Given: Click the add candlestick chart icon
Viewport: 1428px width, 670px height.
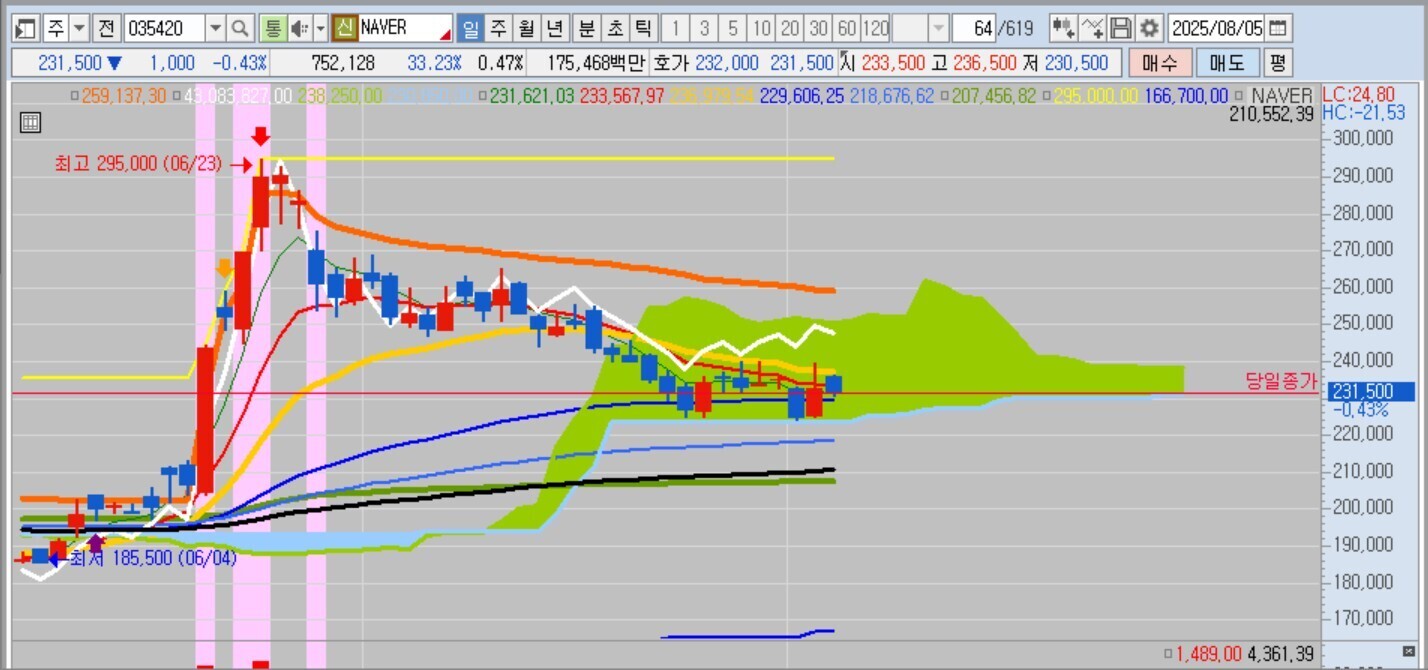Looking at the screenshot, I should pos(1063,28).
